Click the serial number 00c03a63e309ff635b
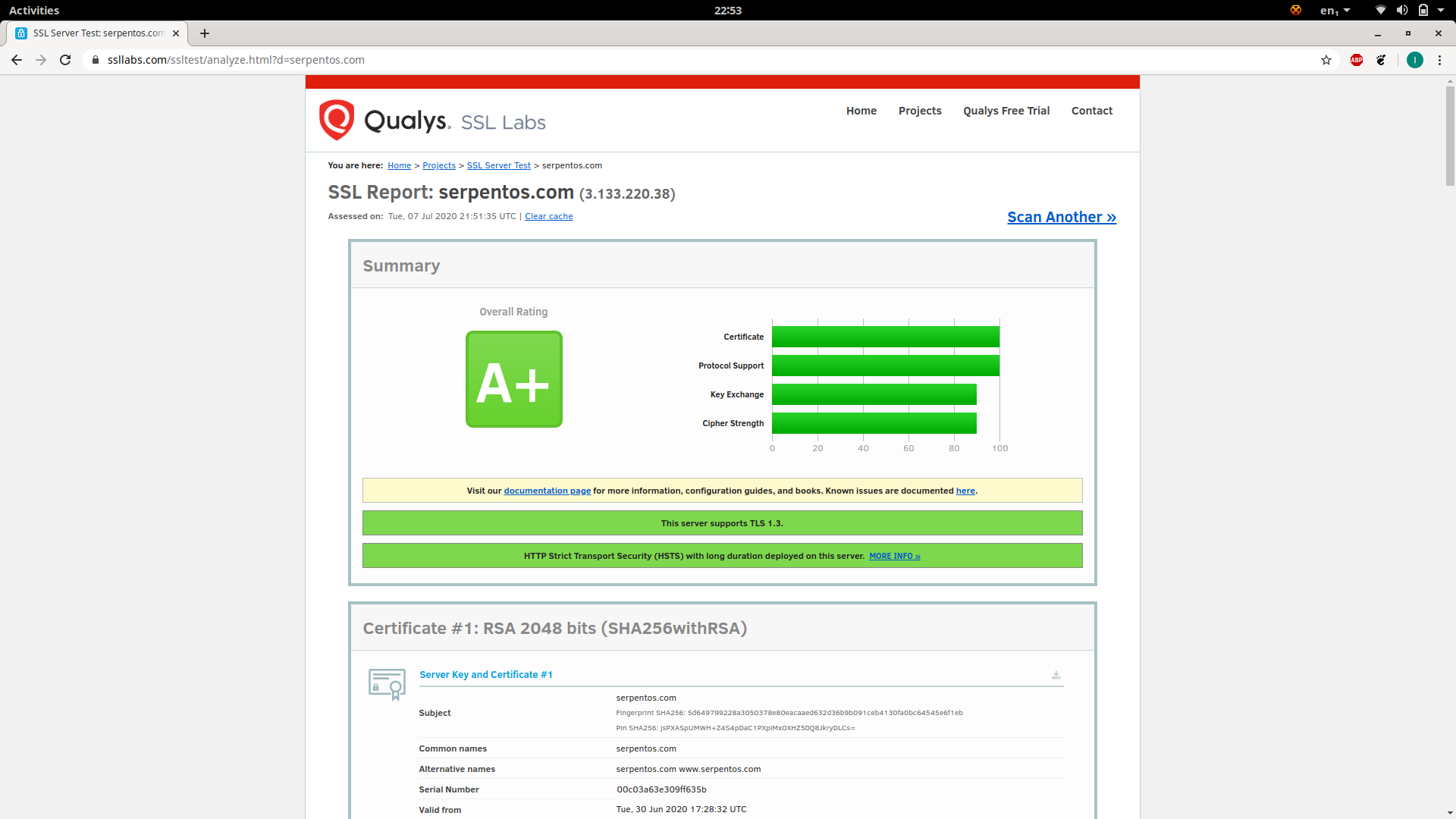 [x=661, y=789]
